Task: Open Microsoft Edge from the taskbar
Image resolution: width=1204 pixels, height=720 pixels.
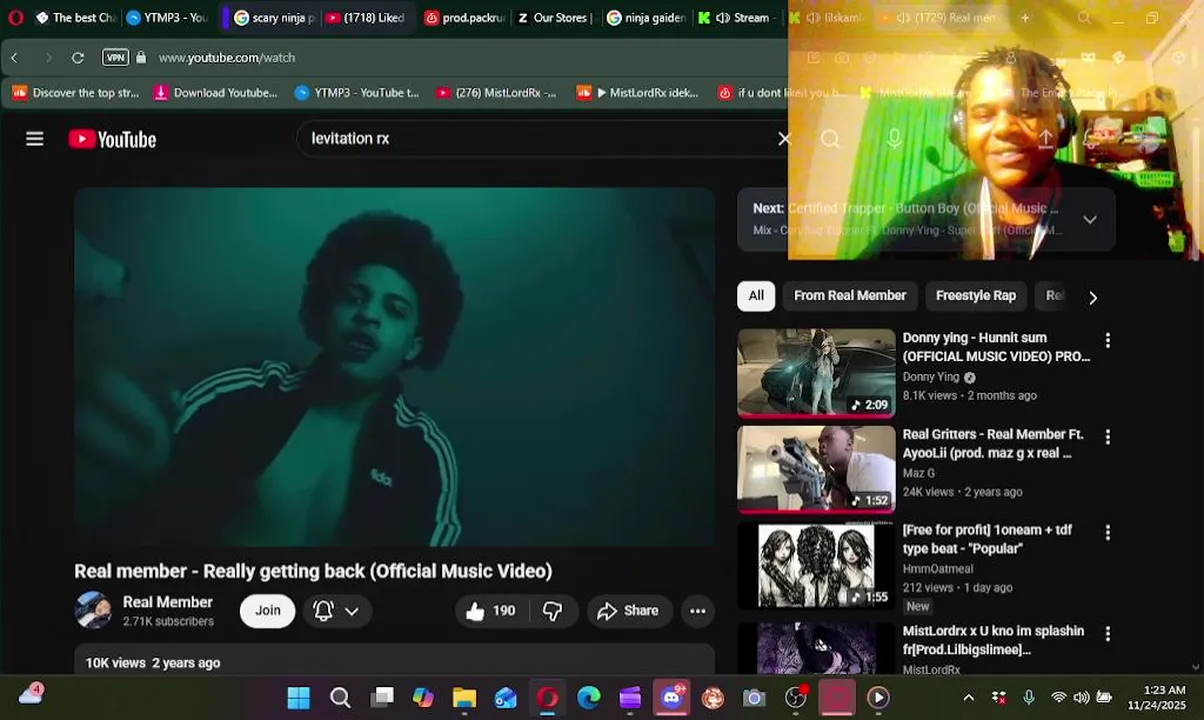Action: click(x=589, y=697)
